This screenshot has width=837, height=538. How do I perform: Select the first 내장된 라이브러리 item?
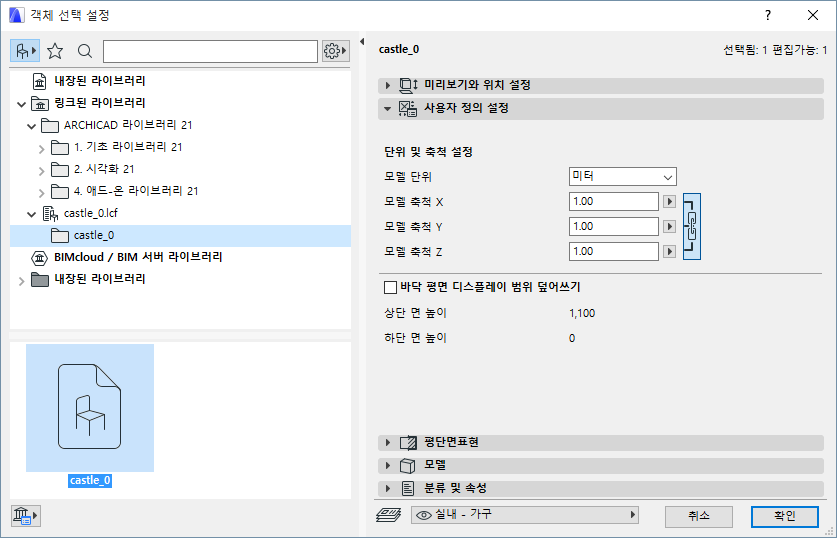click(100, 81)
